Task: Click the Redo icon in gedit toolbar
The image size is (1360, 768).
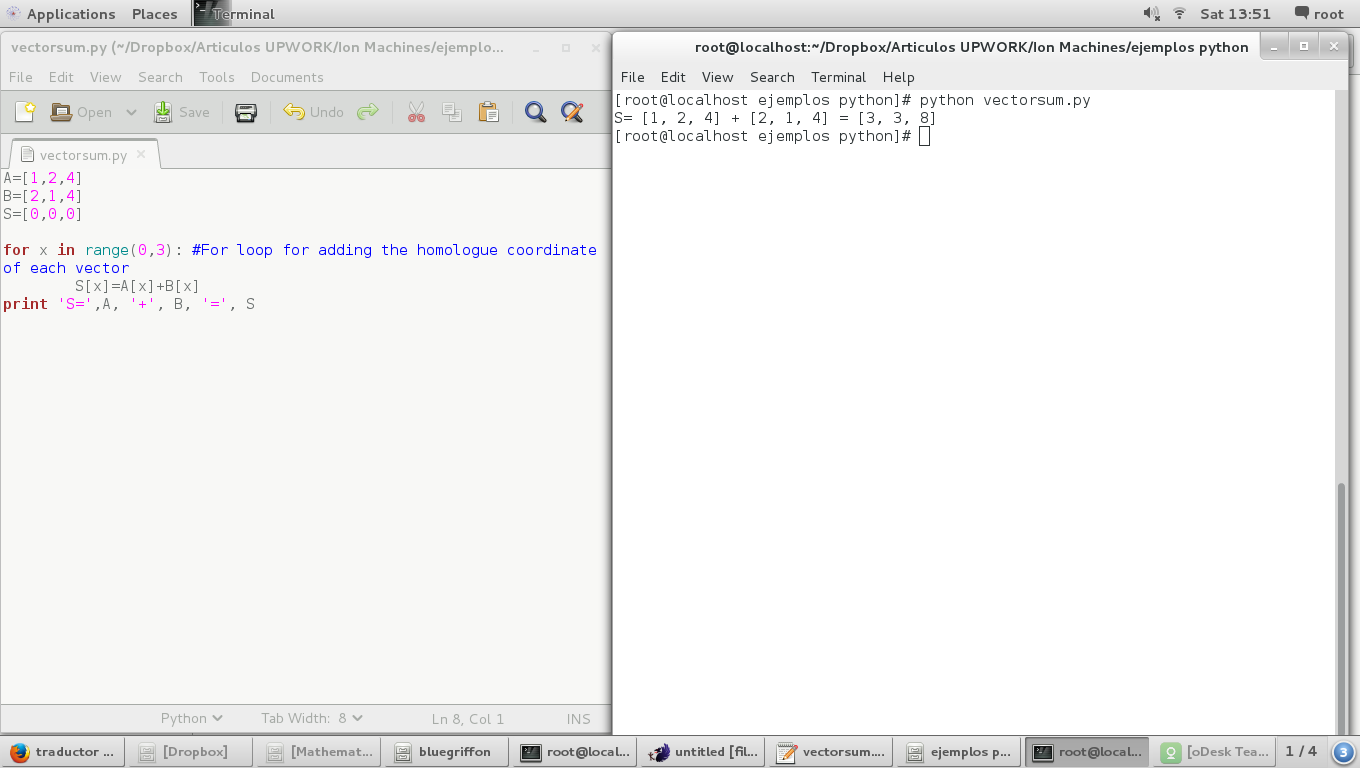Action: point(367,112)
